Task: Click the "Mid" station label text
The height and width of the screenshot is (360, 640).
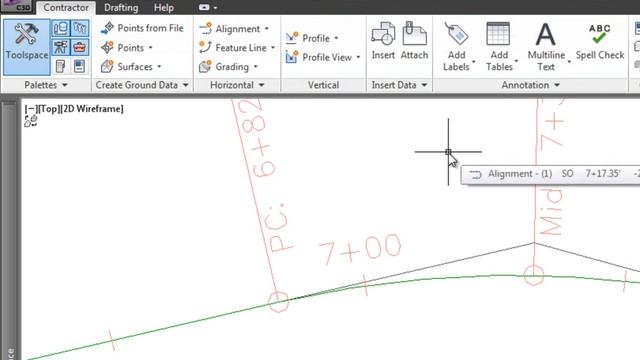Action: coord(551,212)
